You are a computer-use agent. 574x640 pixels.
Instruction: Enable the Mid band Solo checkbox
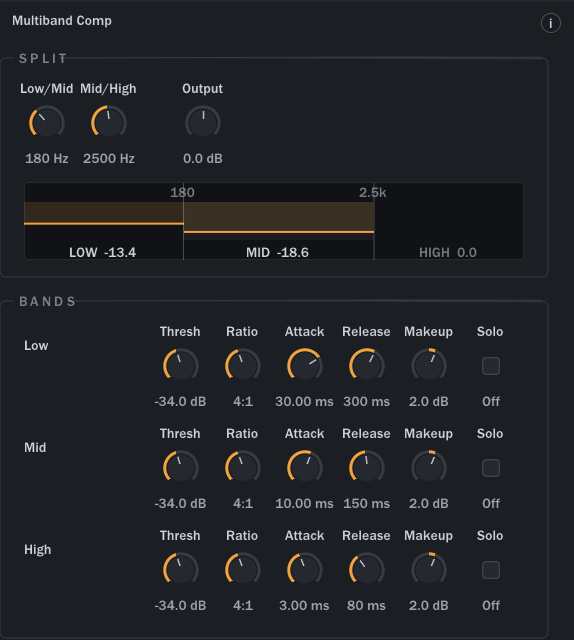click(491, 468)
